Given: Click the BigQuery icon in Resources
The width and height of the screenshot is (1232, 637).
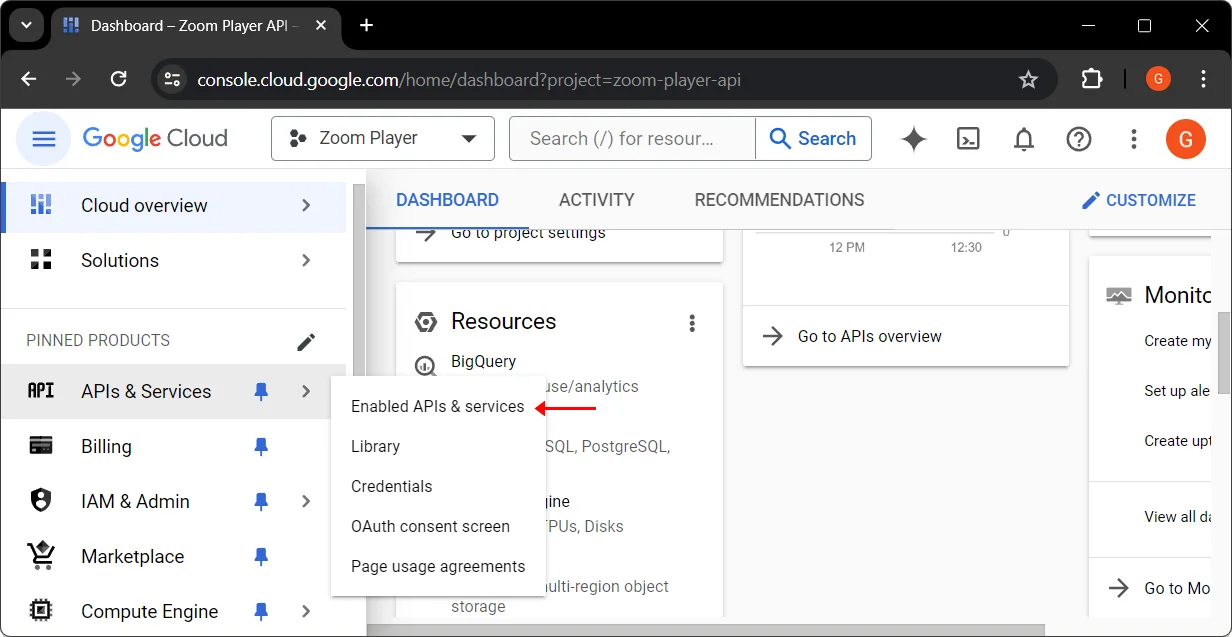Looking at the screenshot, I should (426, 366).
